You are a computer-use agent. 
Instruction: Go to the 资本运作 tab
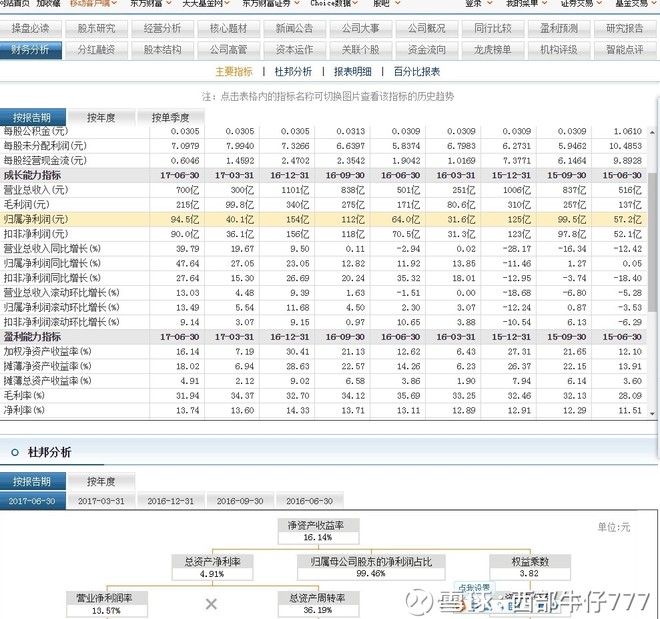[x=295, y=50]
